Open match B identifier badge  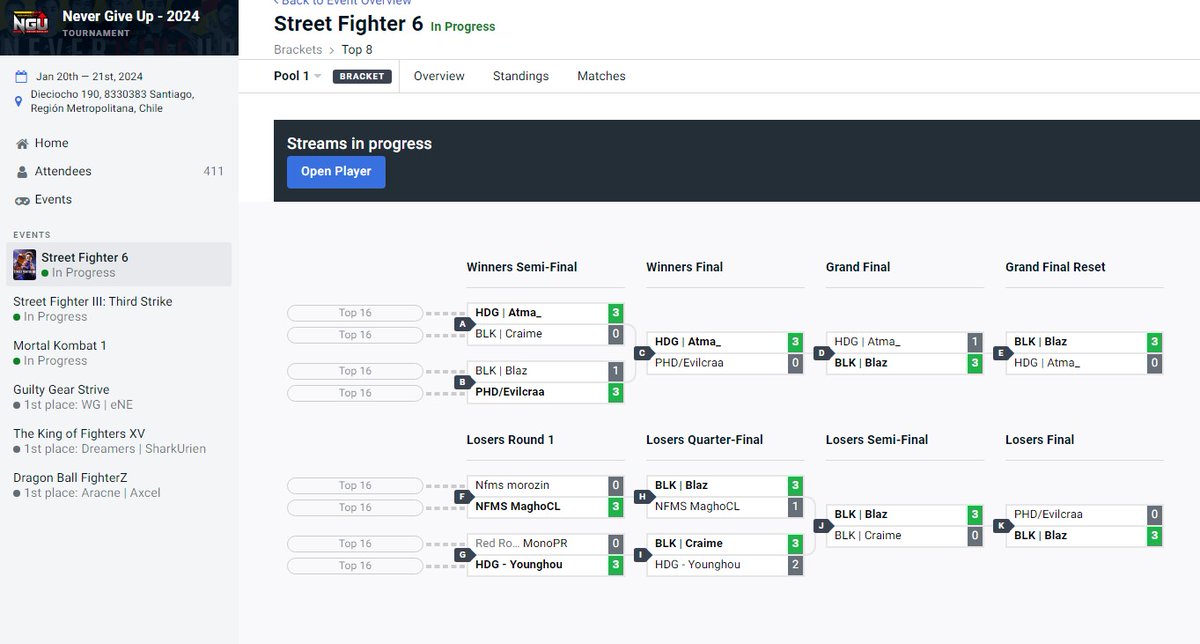463,382
